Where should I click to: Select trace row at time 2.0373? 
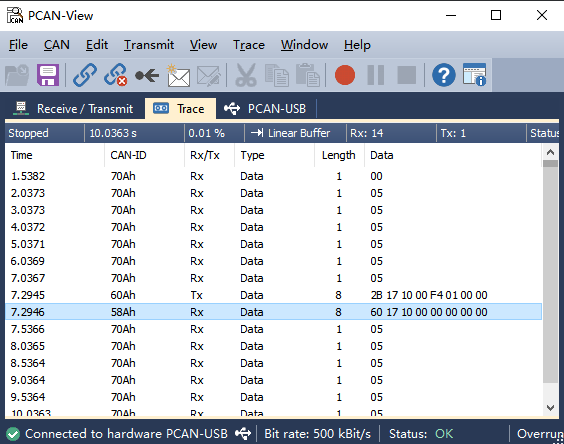point(273,193)
